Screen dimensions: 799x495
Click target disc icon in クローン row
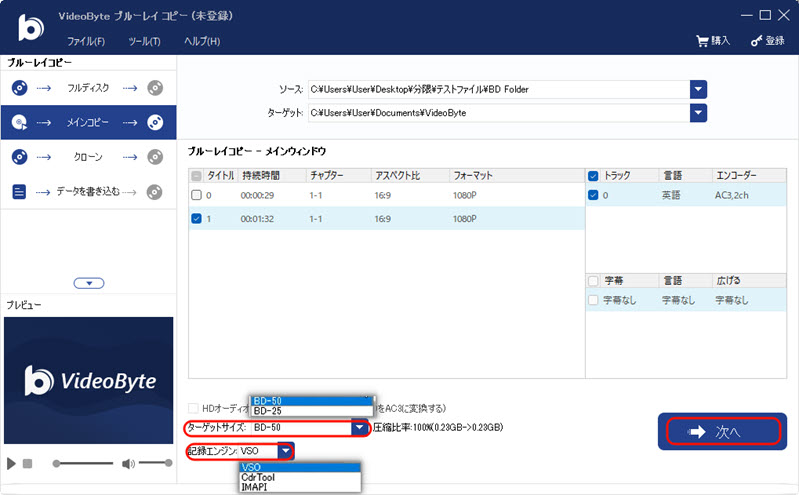click(155, 157)
